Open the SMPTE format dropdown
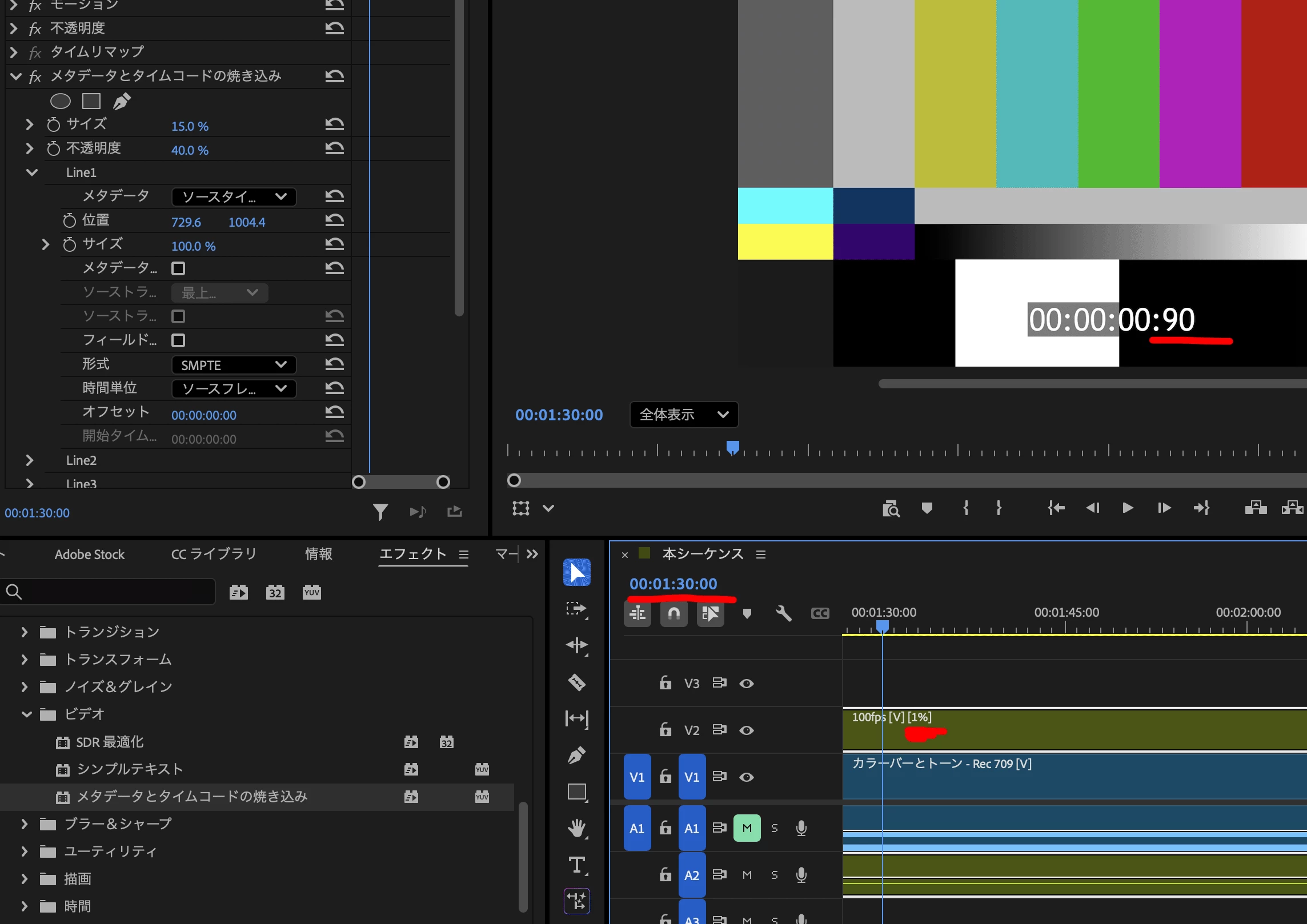Viewport: 1307px width, 924px height. click(234, 365)
